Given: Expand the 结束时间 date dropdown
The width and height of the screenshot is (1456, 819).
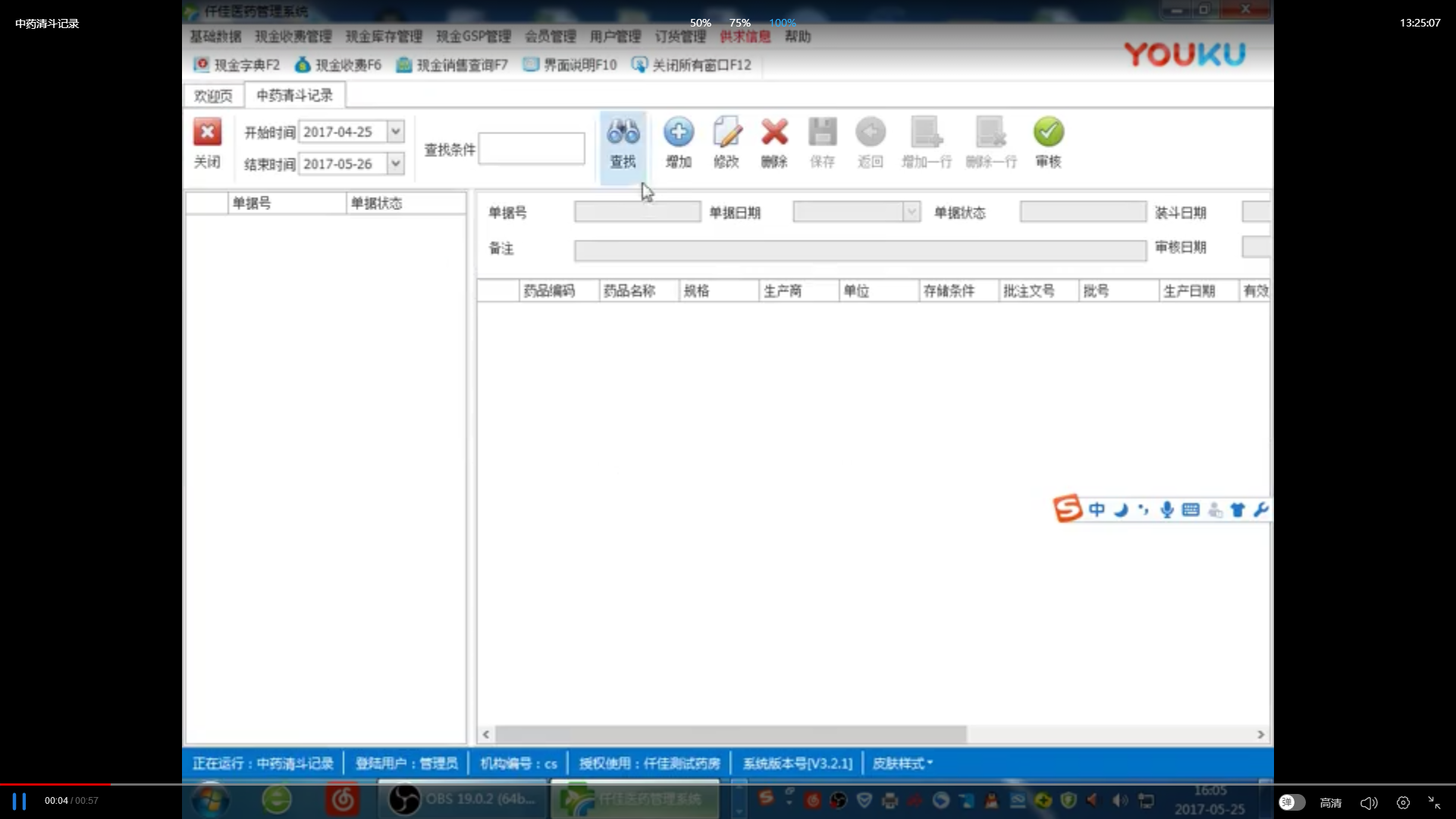Looking at the screenshot, I should click(x=395, y=163).
